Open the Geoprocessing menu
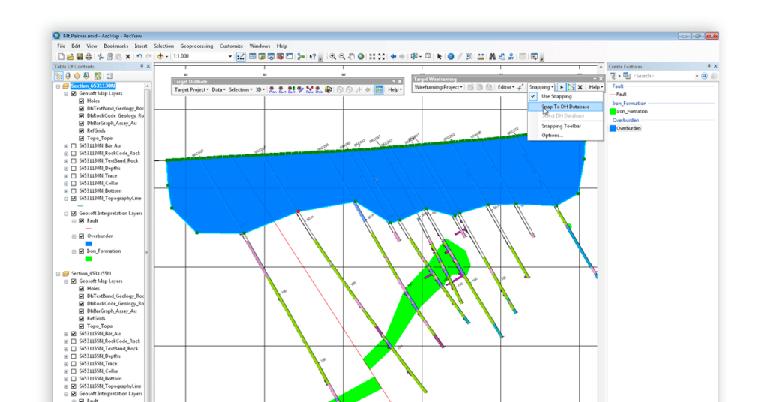This screenshot has width=768, height=402. point(197,46)
